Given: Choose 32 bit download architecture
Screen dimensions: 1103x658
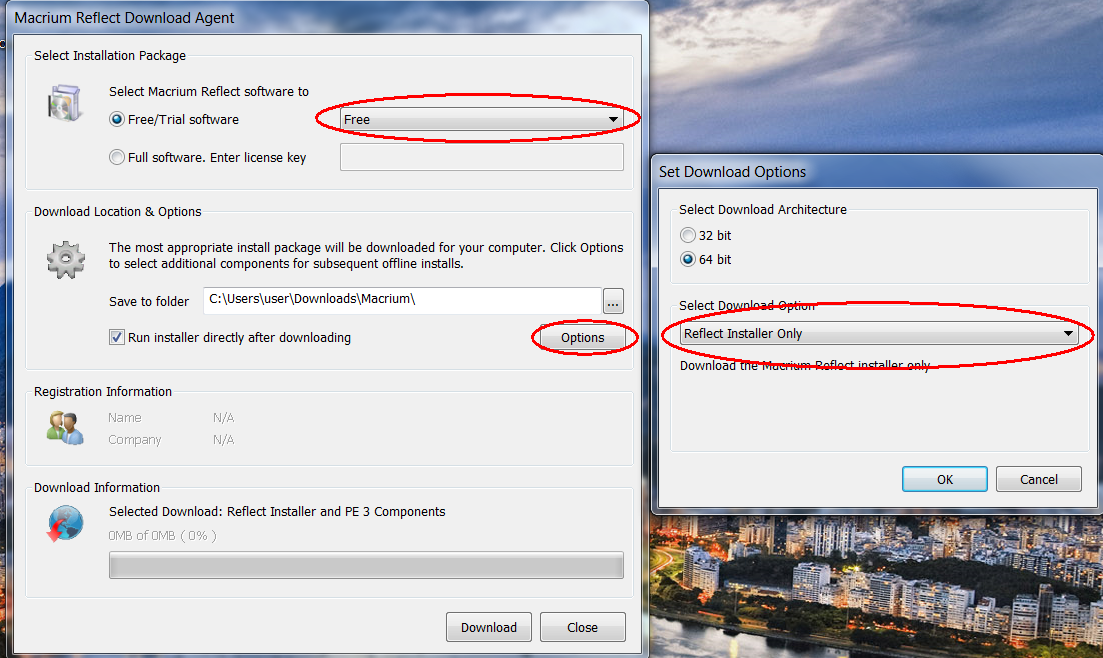Looking at the screenshot, I should (x=687, y=235).
